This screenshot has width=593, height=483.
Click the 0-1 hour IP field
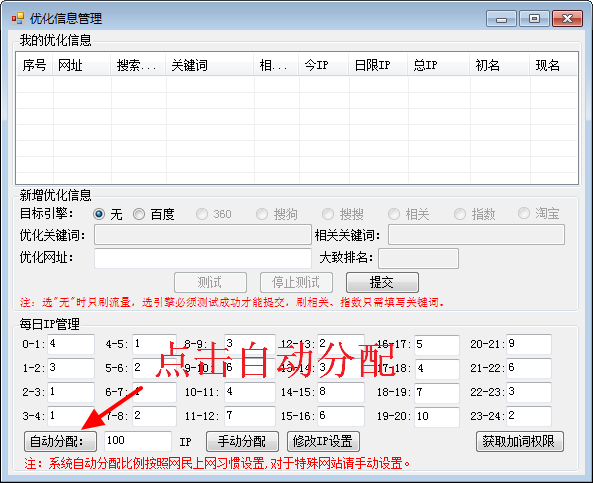[x=71, y=344]
